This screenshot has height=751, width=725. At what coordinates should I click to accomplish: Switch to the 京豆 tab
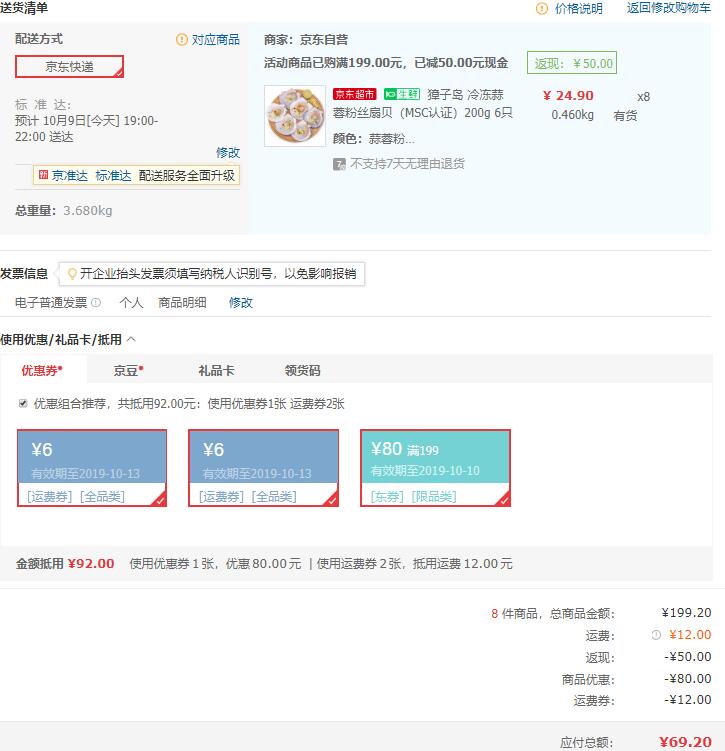point(129,370)
